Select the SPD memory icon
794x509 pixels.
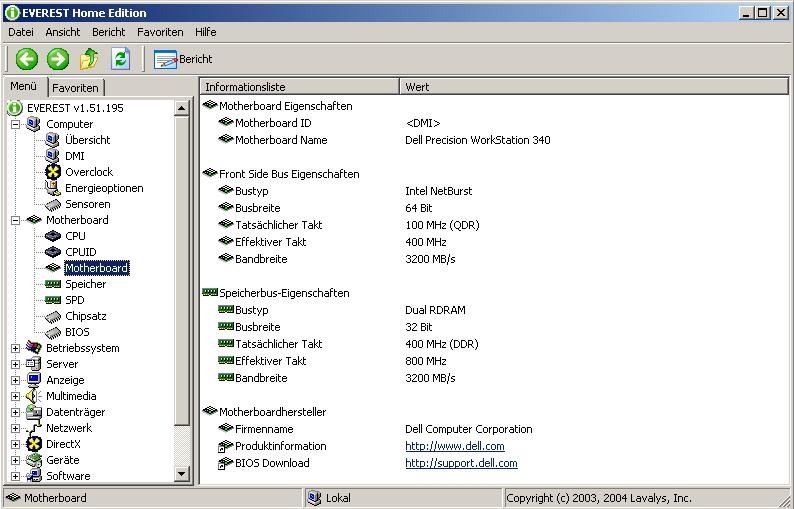coord(53,300)
